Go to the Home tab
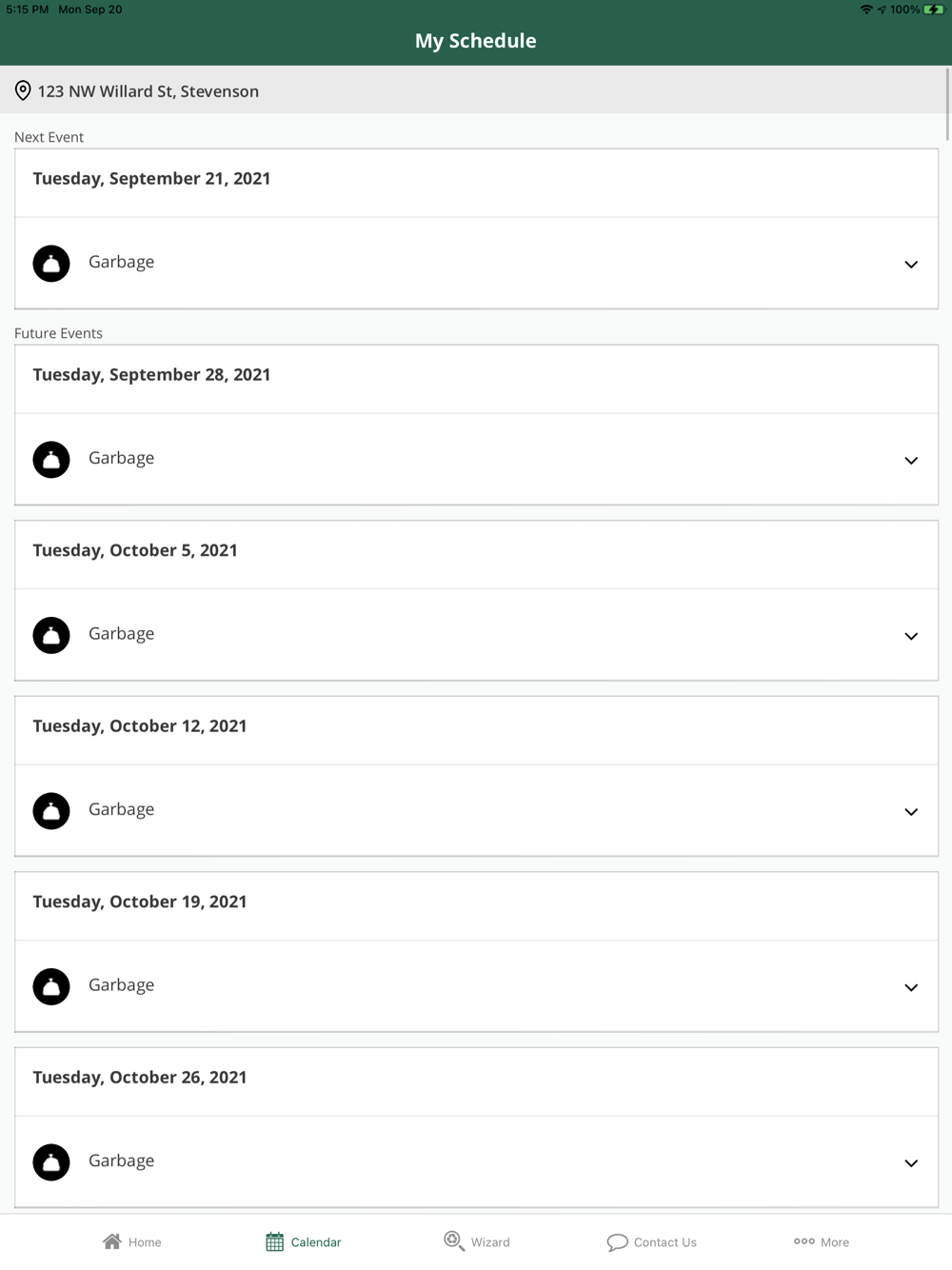 (132, 1241)
